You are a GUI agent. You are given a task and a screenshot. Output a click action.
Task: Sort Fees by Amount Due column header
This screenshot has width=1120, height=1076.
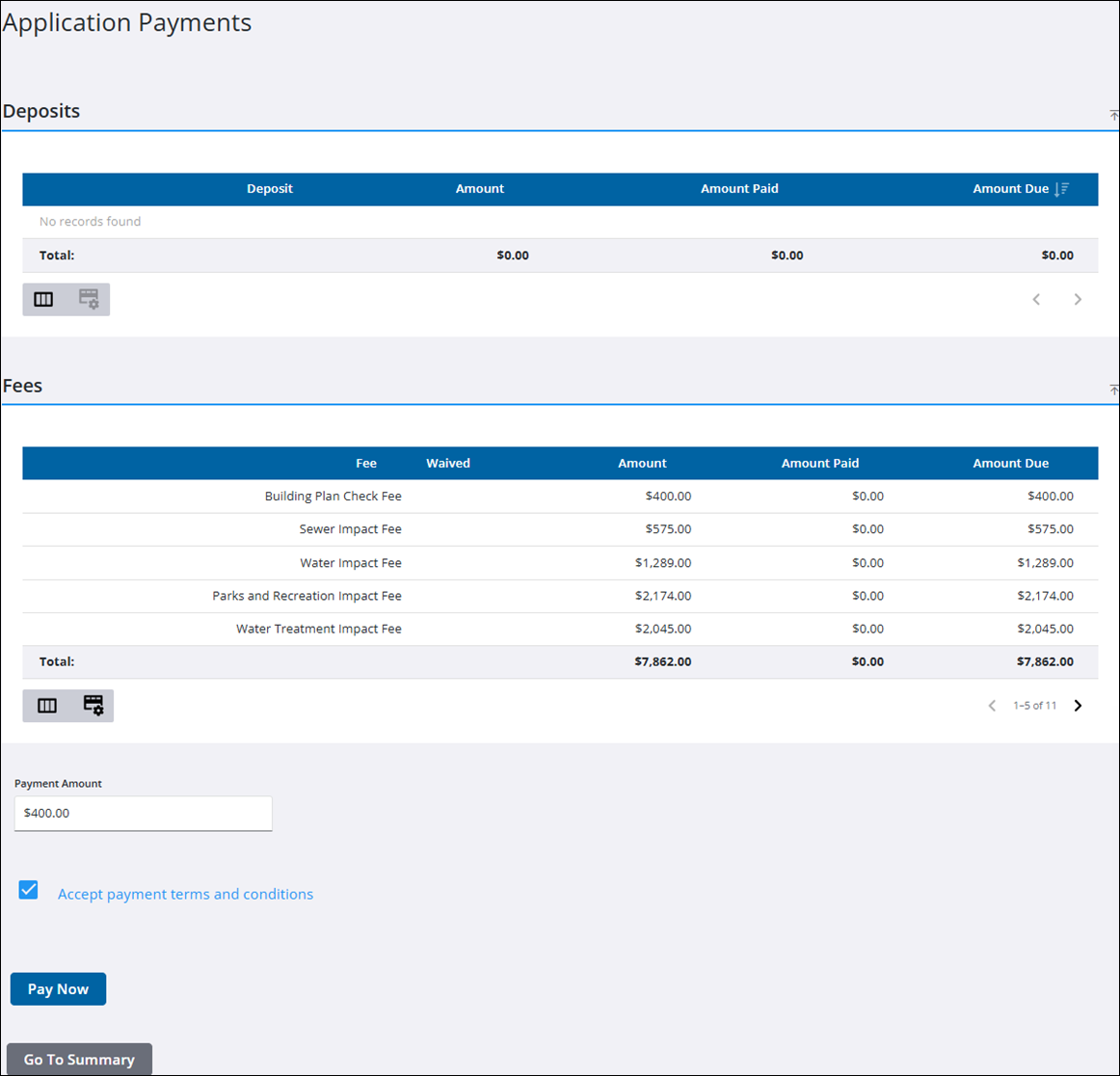(x=1010, y=463)
